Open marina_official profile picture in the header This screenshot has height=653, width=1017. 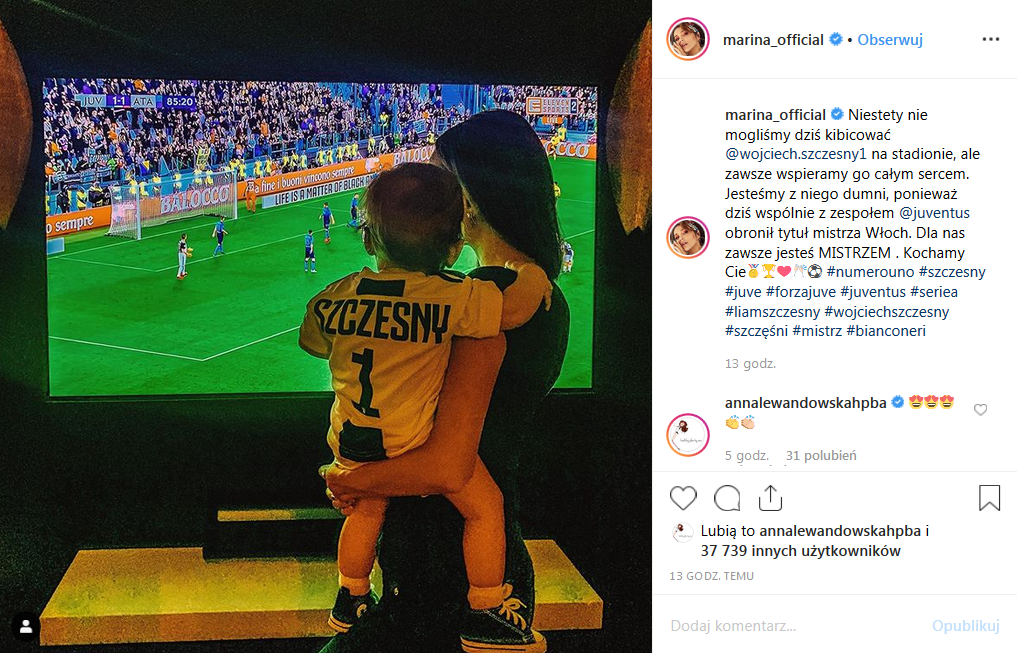pos(688,40)
